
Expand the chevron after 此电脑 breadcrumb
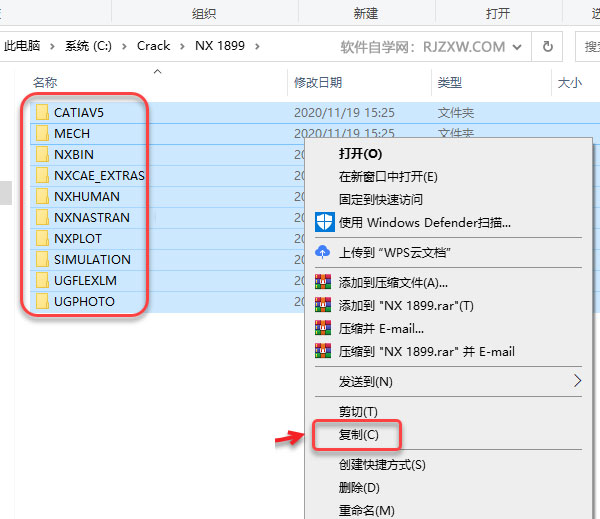tap(52, 47)
